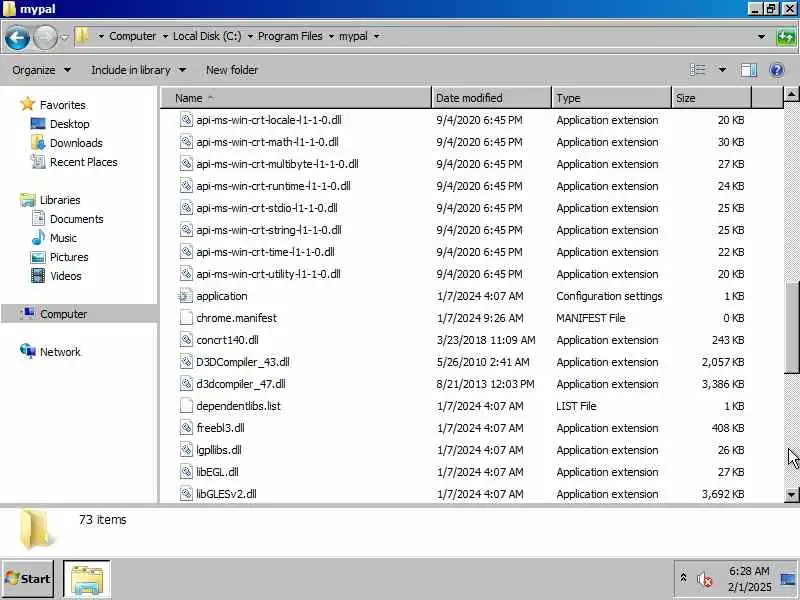Screen dimensions: 800x600
Task: Click the New folder button
Action: (x=232, y=70)
